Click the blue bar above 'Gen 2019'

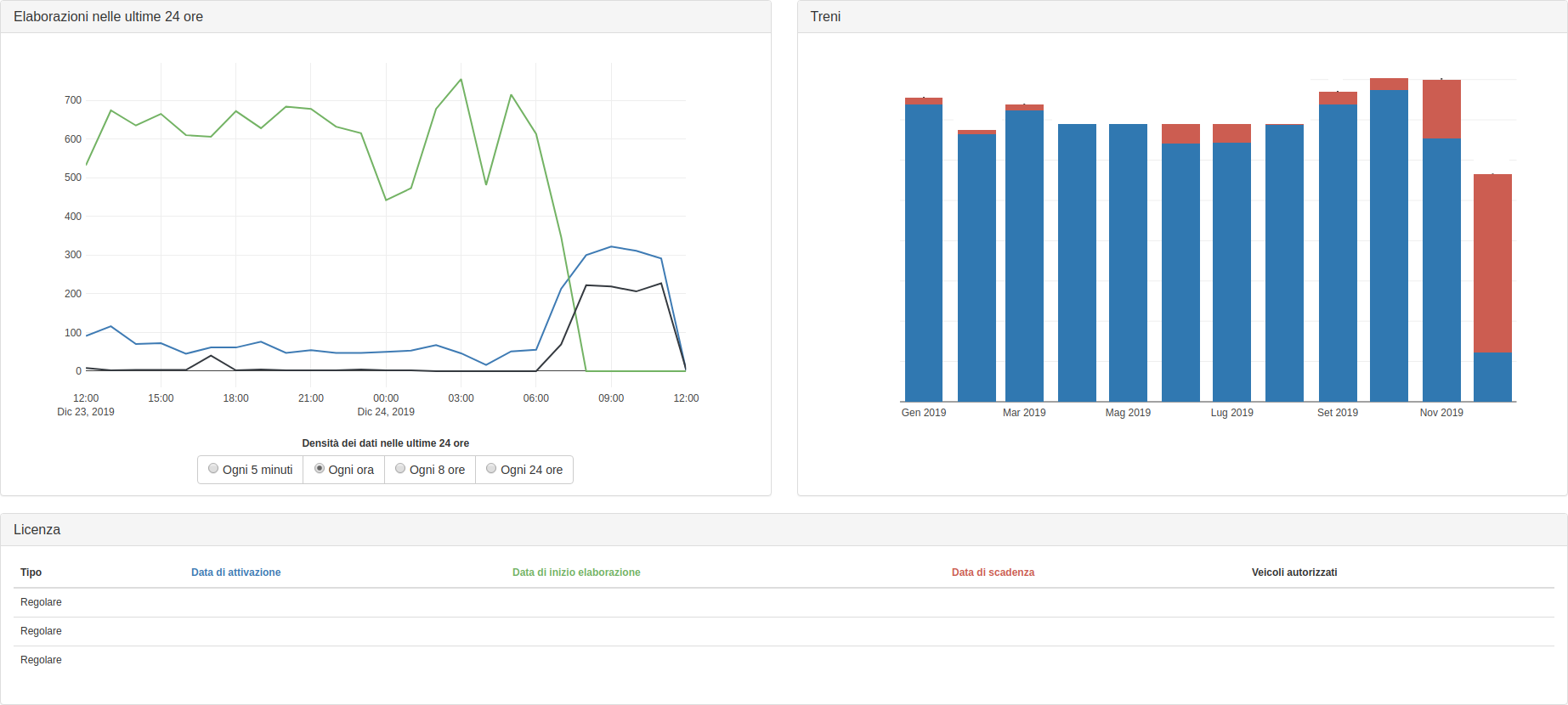click(x=924, y=253)
